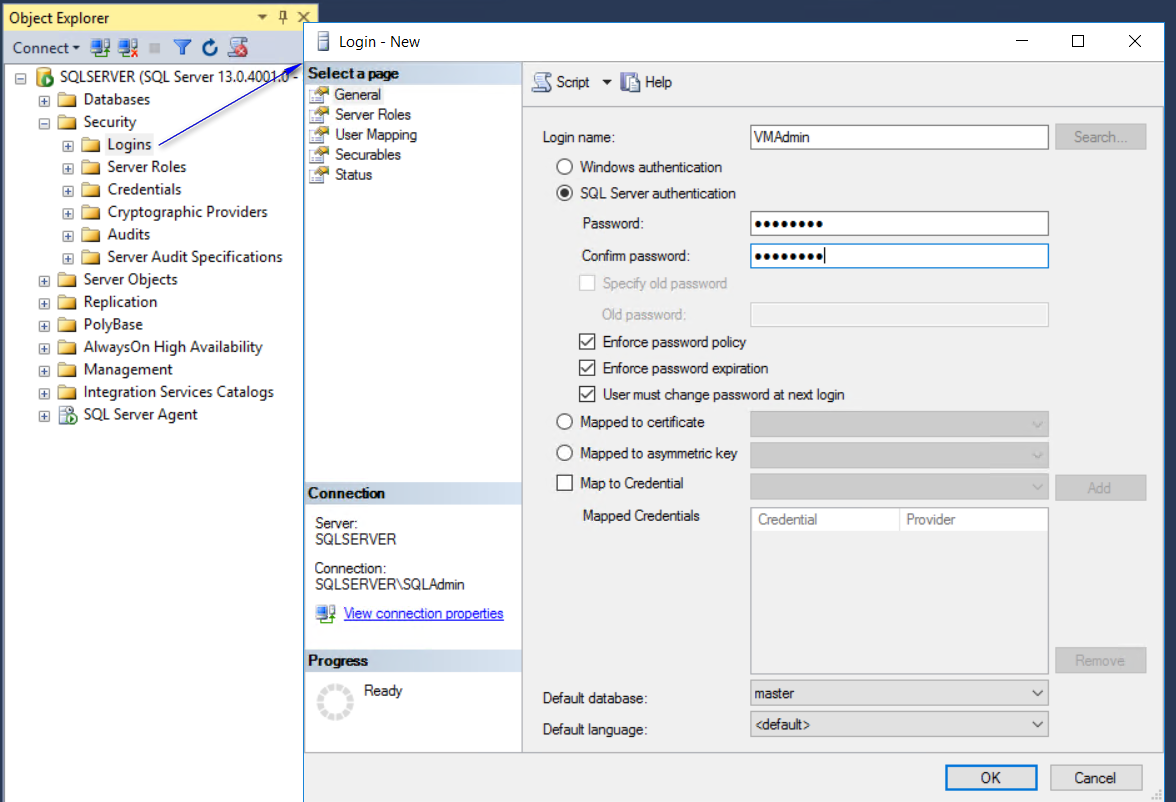Select Mapped to certificate radio button
Image resolution: width=1176 pixels, height=802 pixels.
(565, 422)
